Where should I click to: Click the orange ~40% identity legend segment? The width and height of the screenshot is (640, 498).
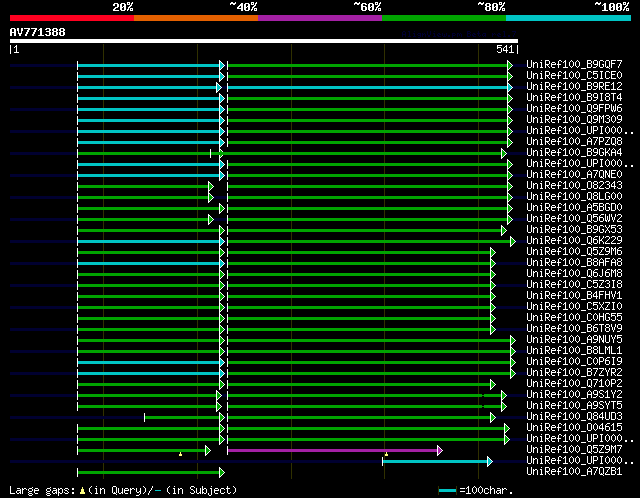coord(196,18)
